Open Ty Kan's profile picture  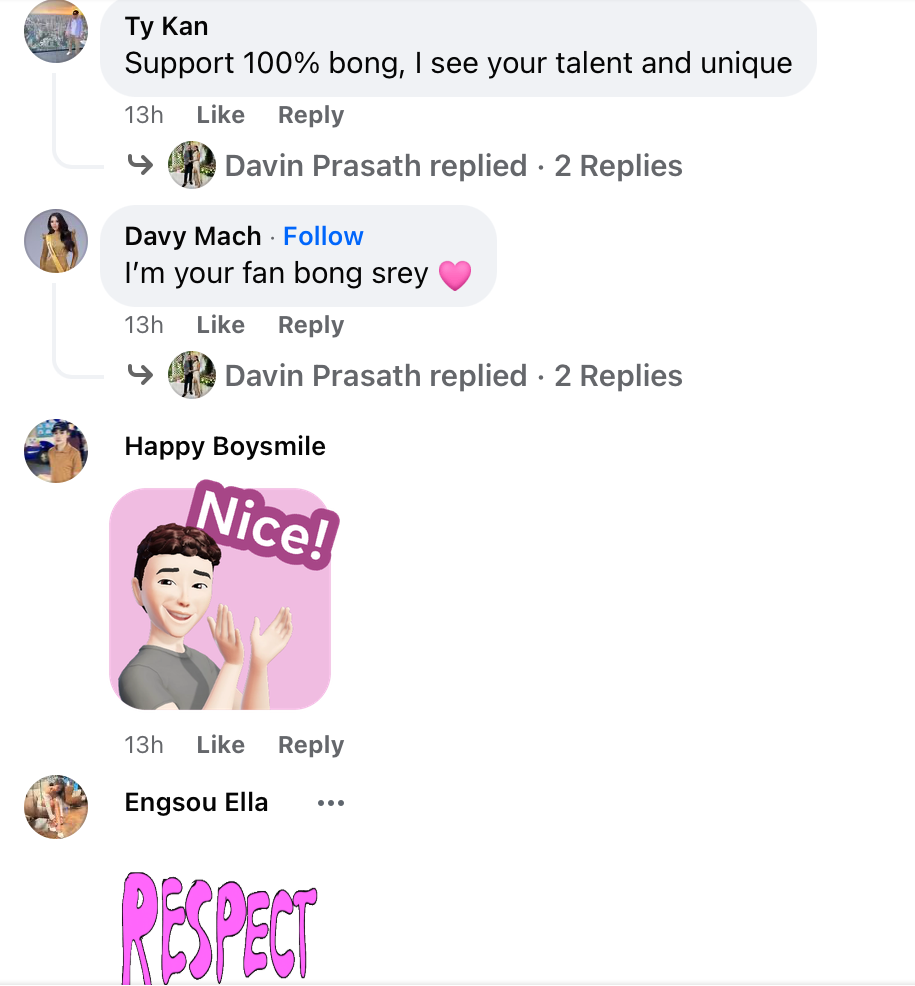pyautogui.click(x=56, y=31)
